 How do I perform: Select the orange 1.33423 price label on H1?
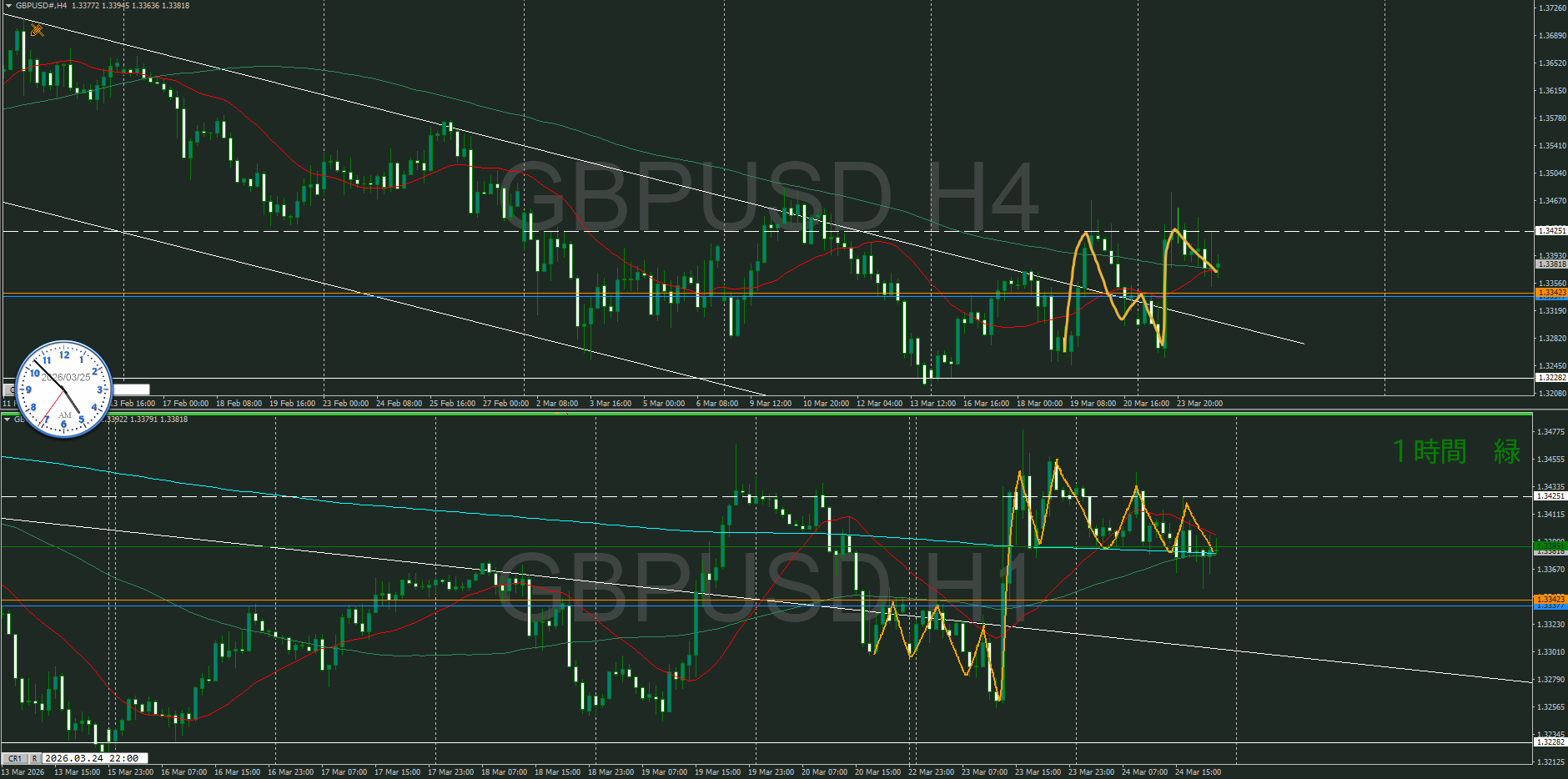(1550, 599)
